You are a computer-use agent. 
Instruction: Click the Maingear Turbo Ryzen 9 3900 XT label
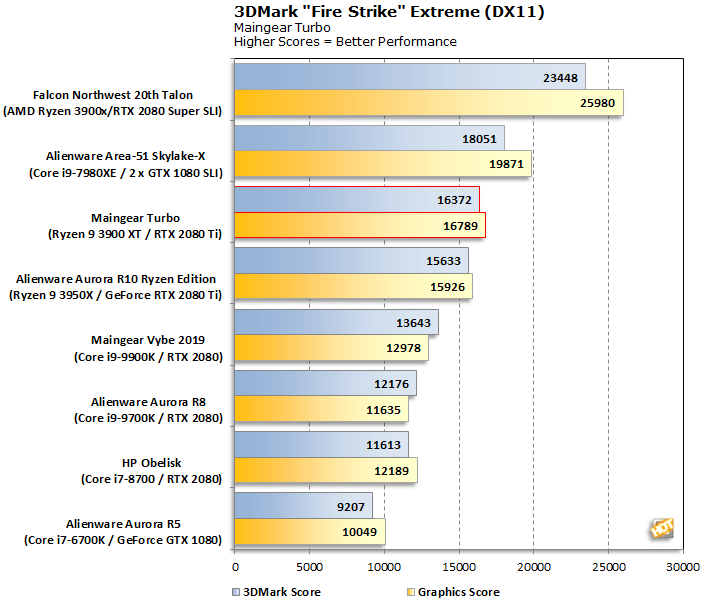(135, 226)
